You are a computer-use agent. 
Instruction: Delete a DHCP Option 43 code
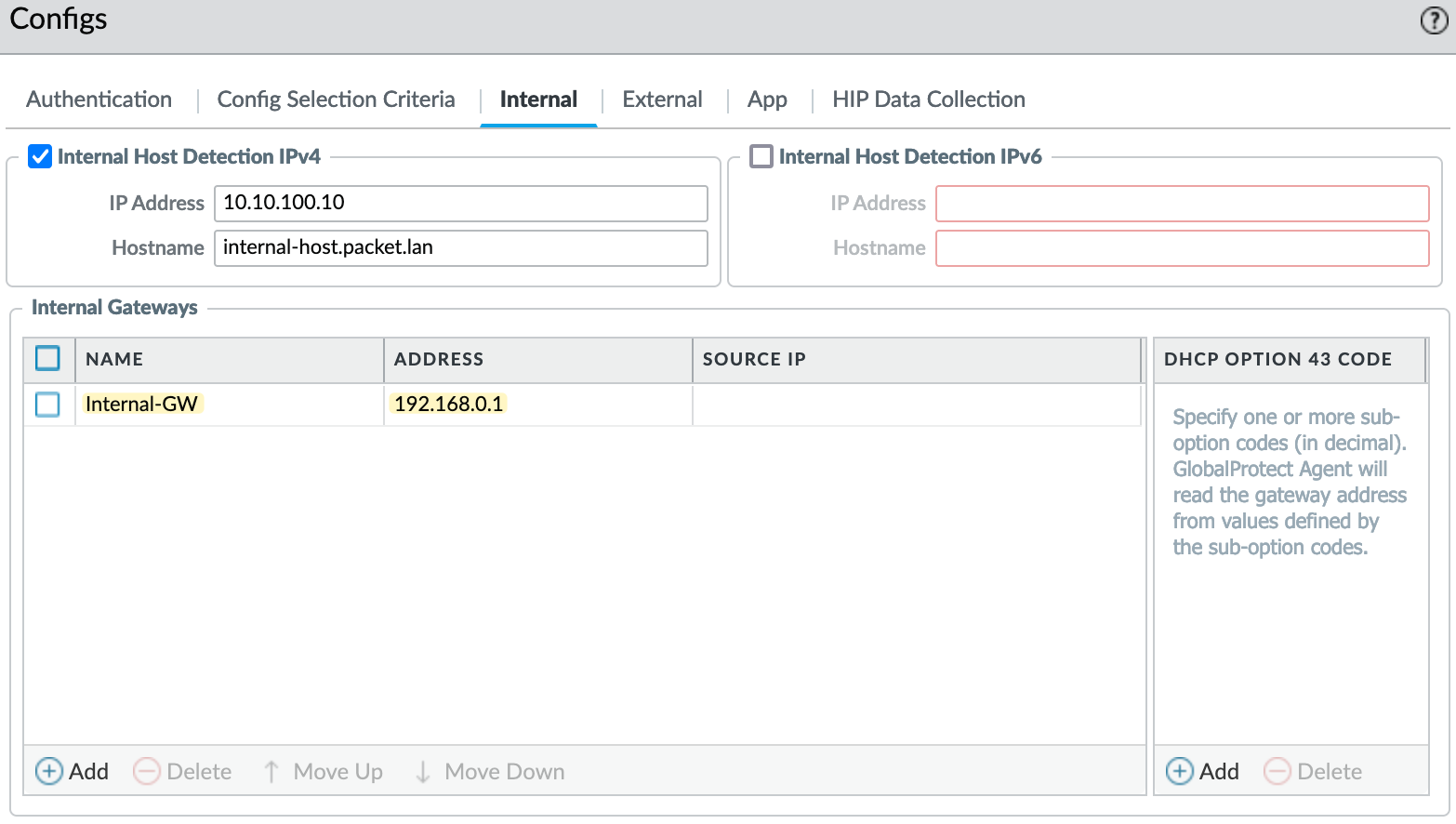tap(1313, 771)
